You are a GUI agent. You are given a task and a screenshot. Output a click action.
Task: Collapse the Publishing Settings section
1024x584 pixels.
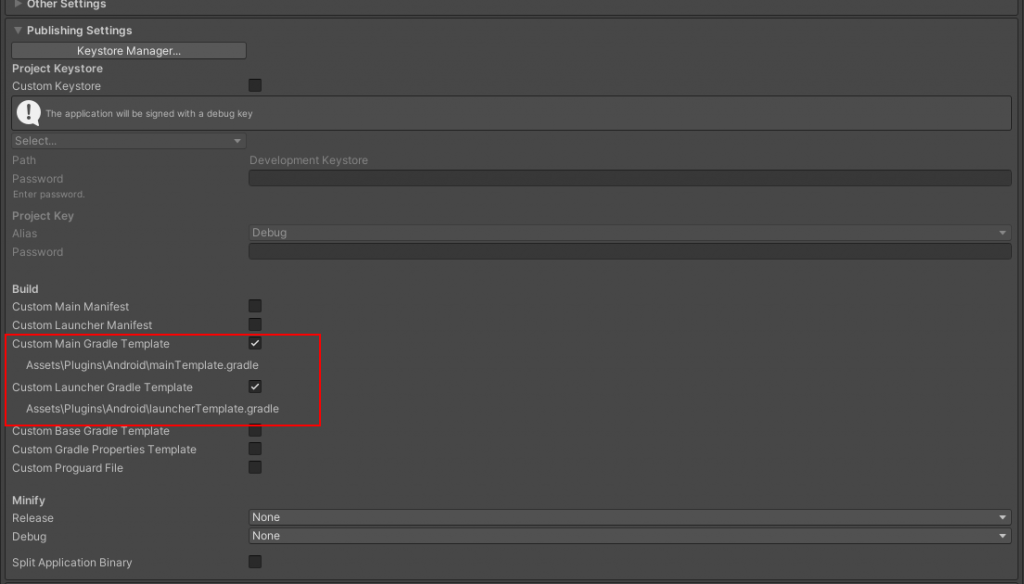pyautogui.click(x=18, y=31)
